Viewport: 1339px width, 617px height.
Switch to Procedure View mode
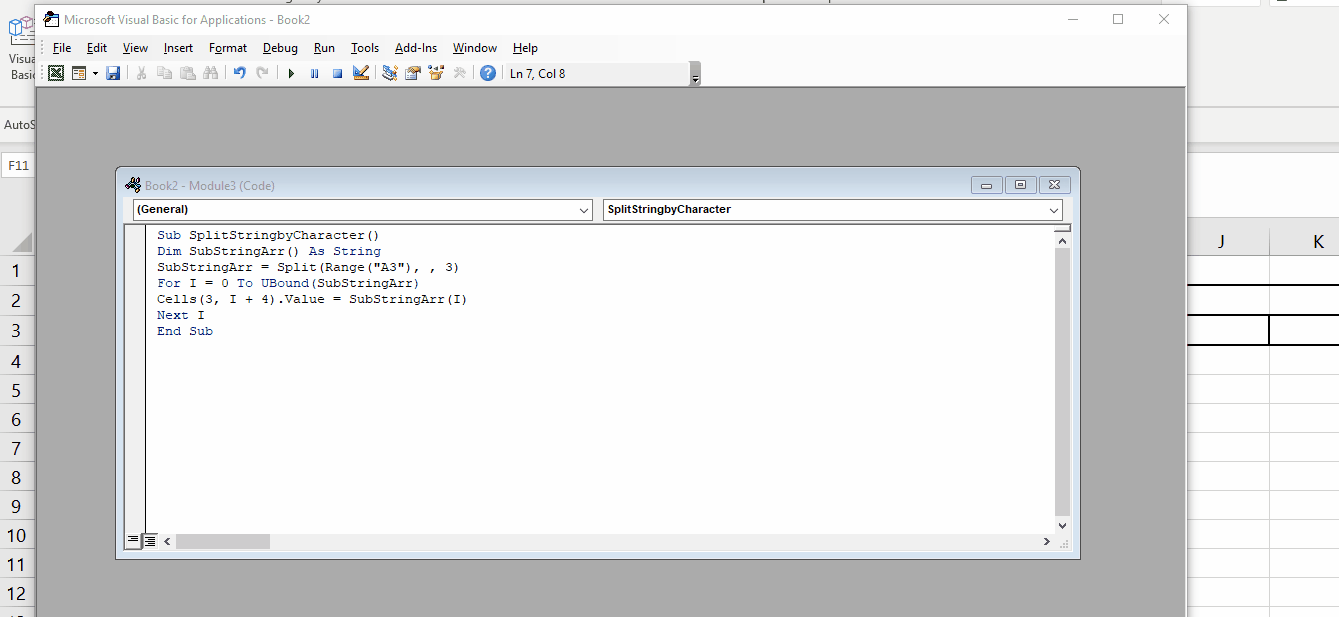(133, 540)
